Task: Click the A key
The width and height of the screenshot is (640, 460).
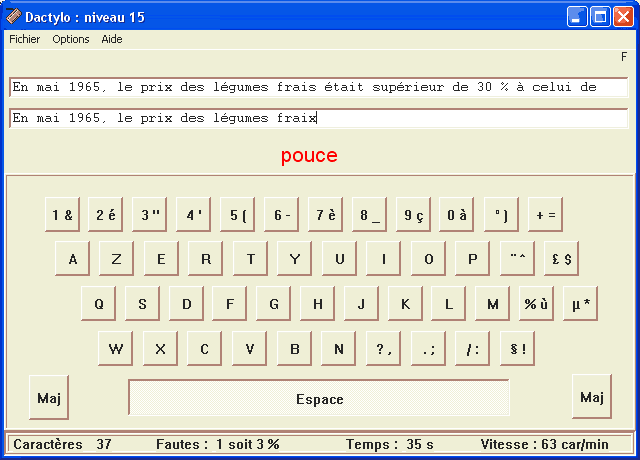Action: coord(73,259)
